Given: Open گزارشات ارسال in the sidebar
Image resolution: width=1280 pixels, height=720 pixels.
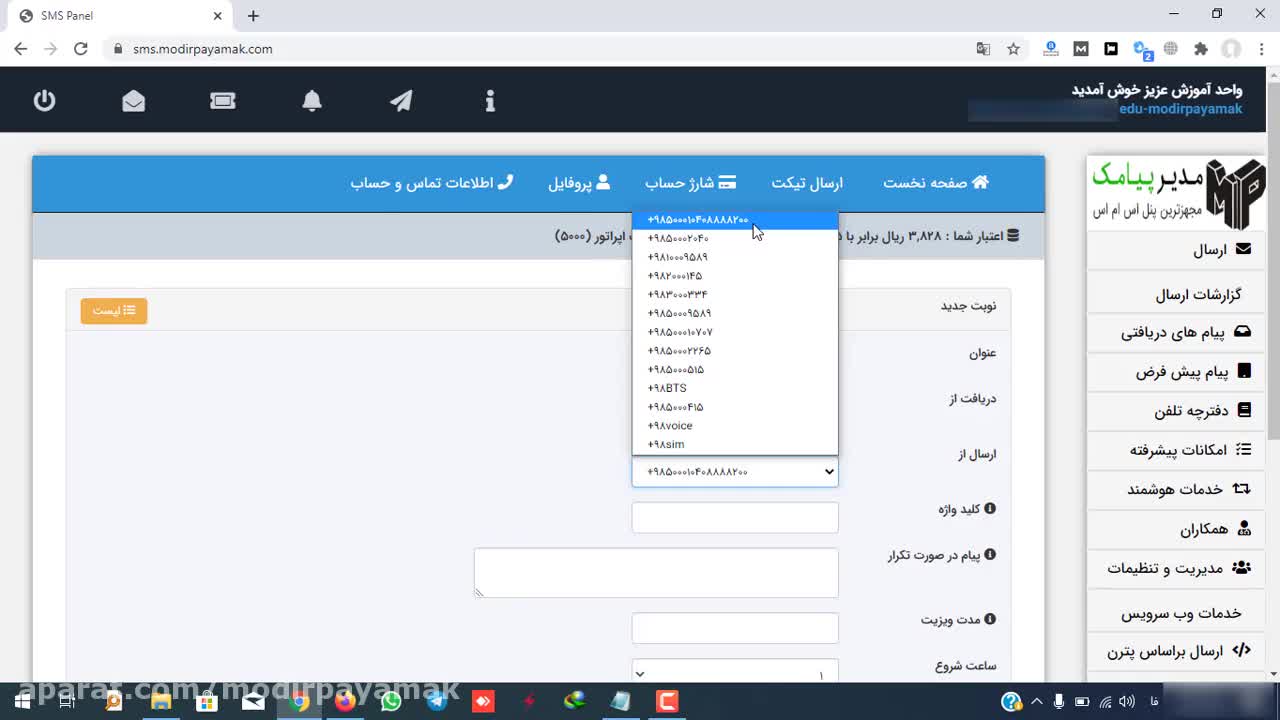Looking at the screenshot, I should pyautogui.click(x=1198, y=294).
